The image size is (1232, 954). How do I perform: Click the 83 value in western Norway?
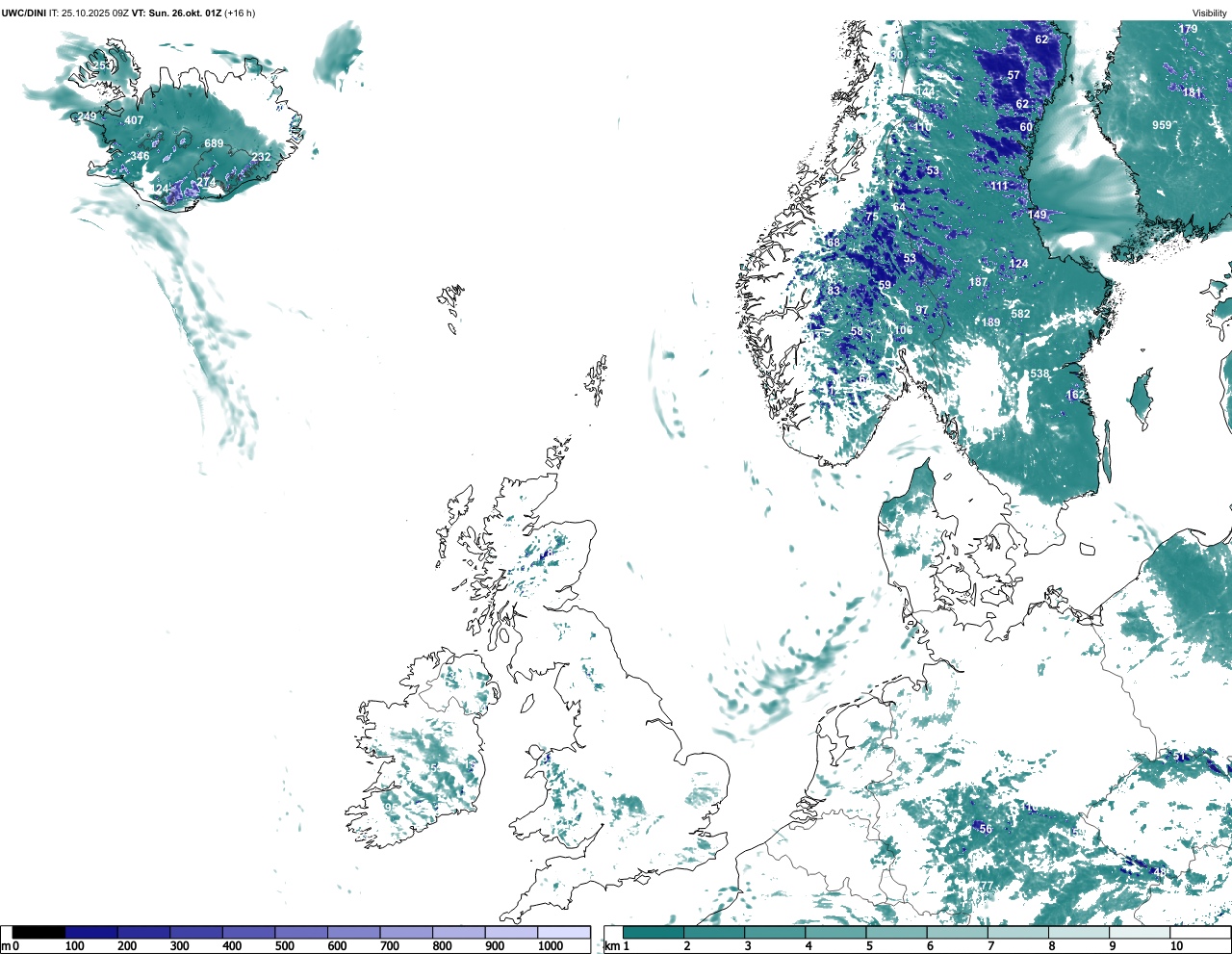[x=834, y=290]
